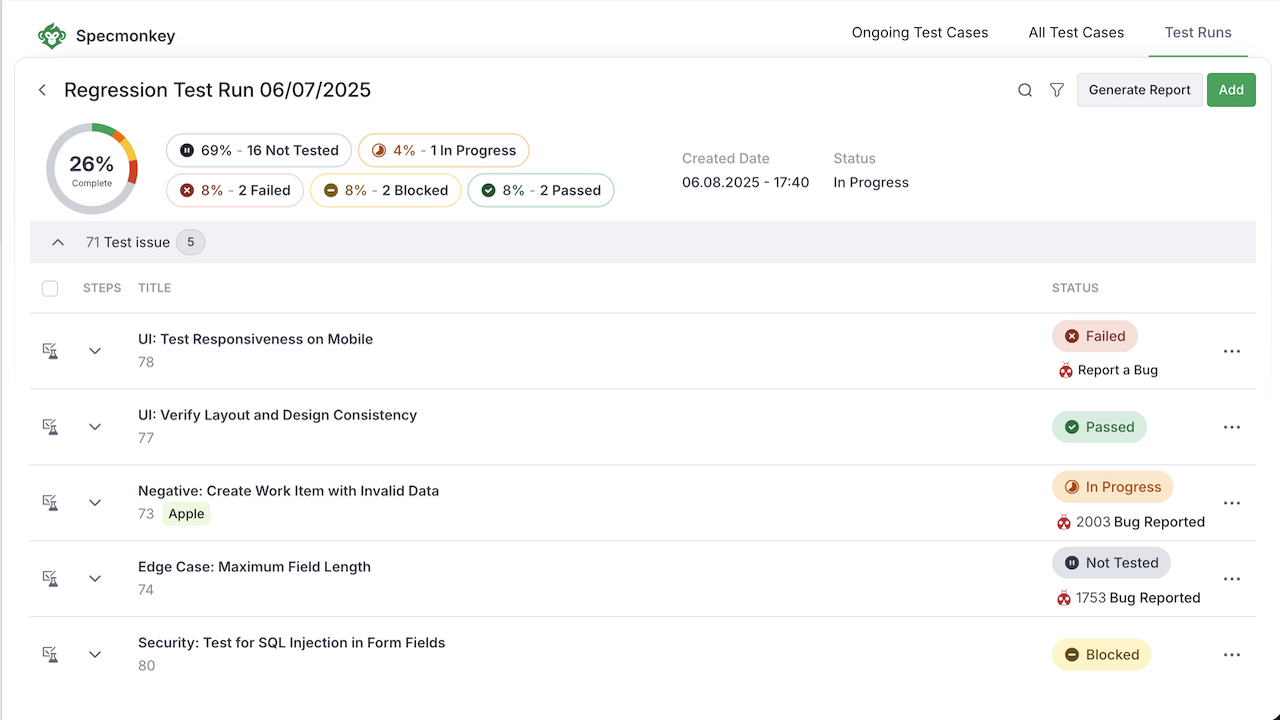
Task: Click the Specmonkey monkey logo
Action: 52,36
